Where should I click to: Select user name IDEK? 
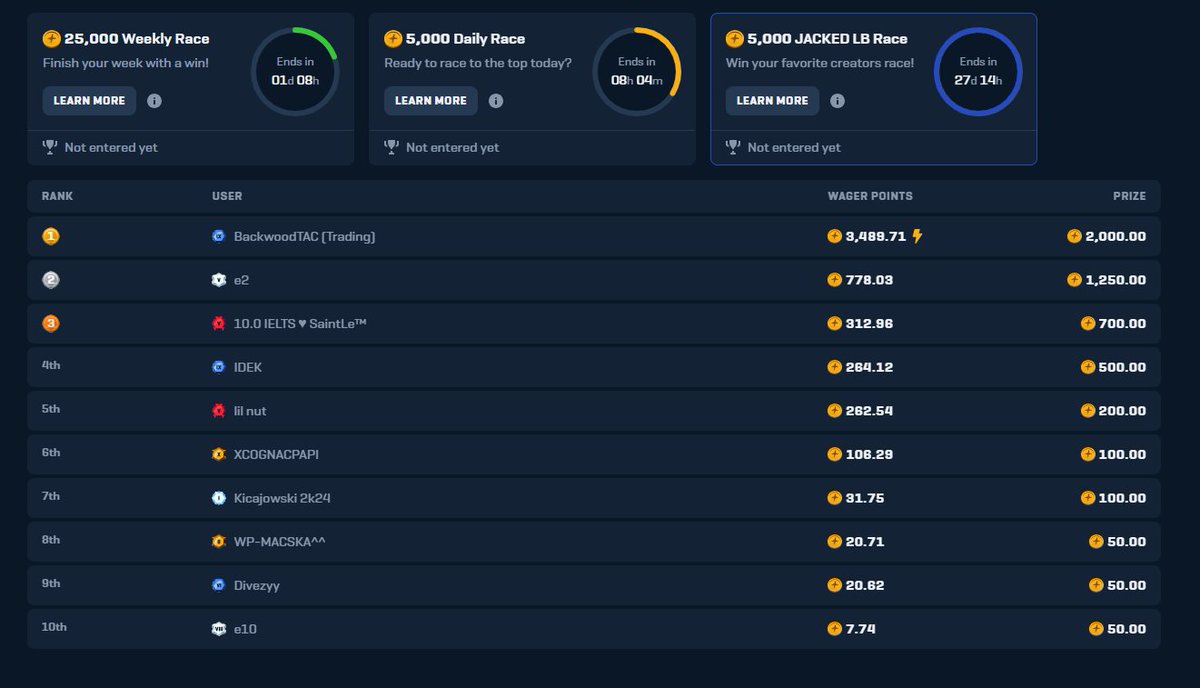click(x=248, y=367)
